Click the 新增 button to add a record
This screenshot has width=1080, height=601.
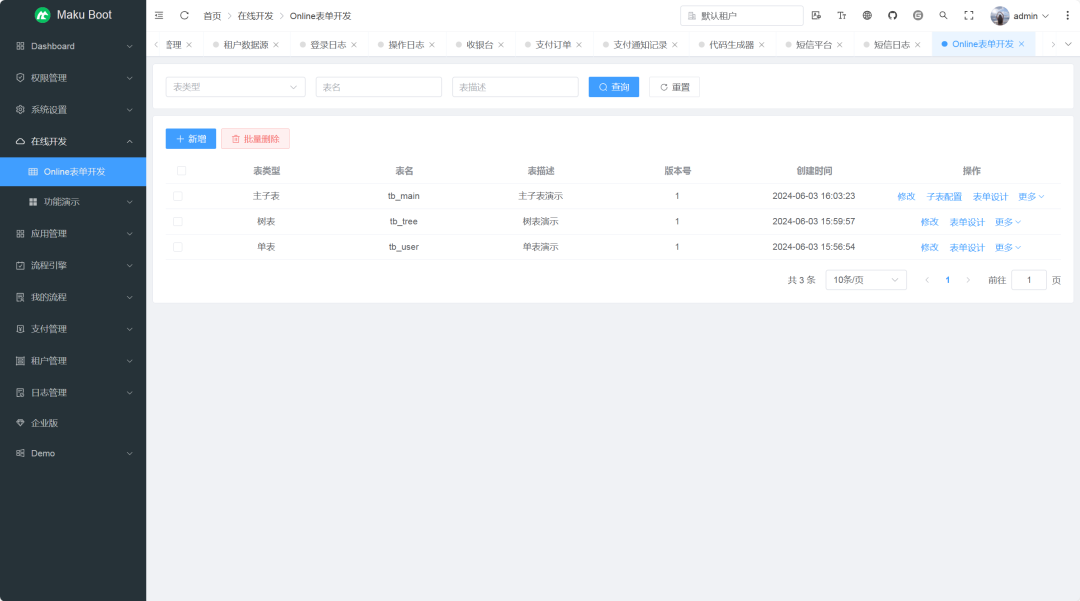pyautogui.click(x=191, y=138)
